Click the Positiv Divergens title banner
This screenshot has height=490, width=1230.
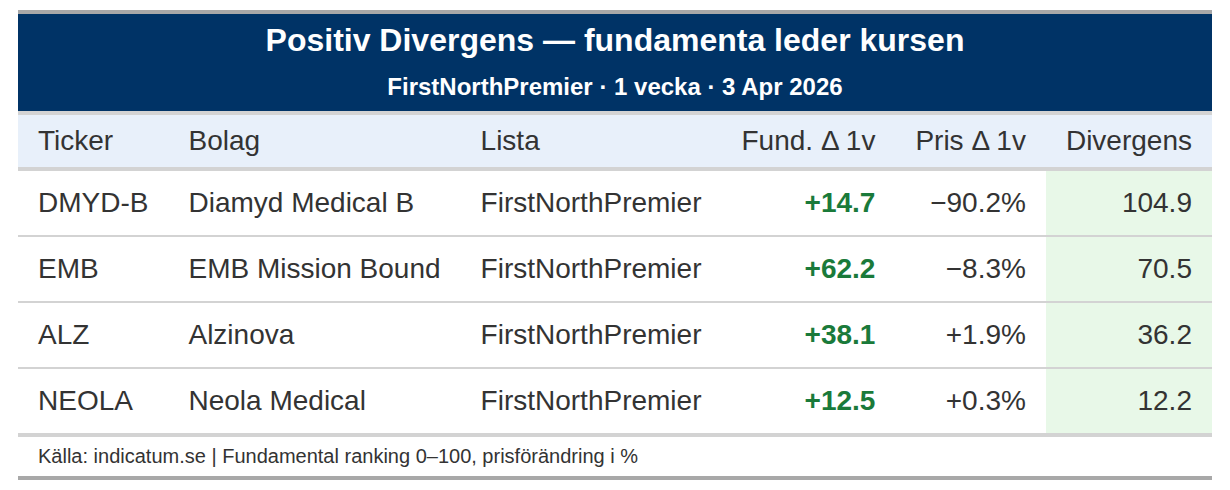coord(614,41)
